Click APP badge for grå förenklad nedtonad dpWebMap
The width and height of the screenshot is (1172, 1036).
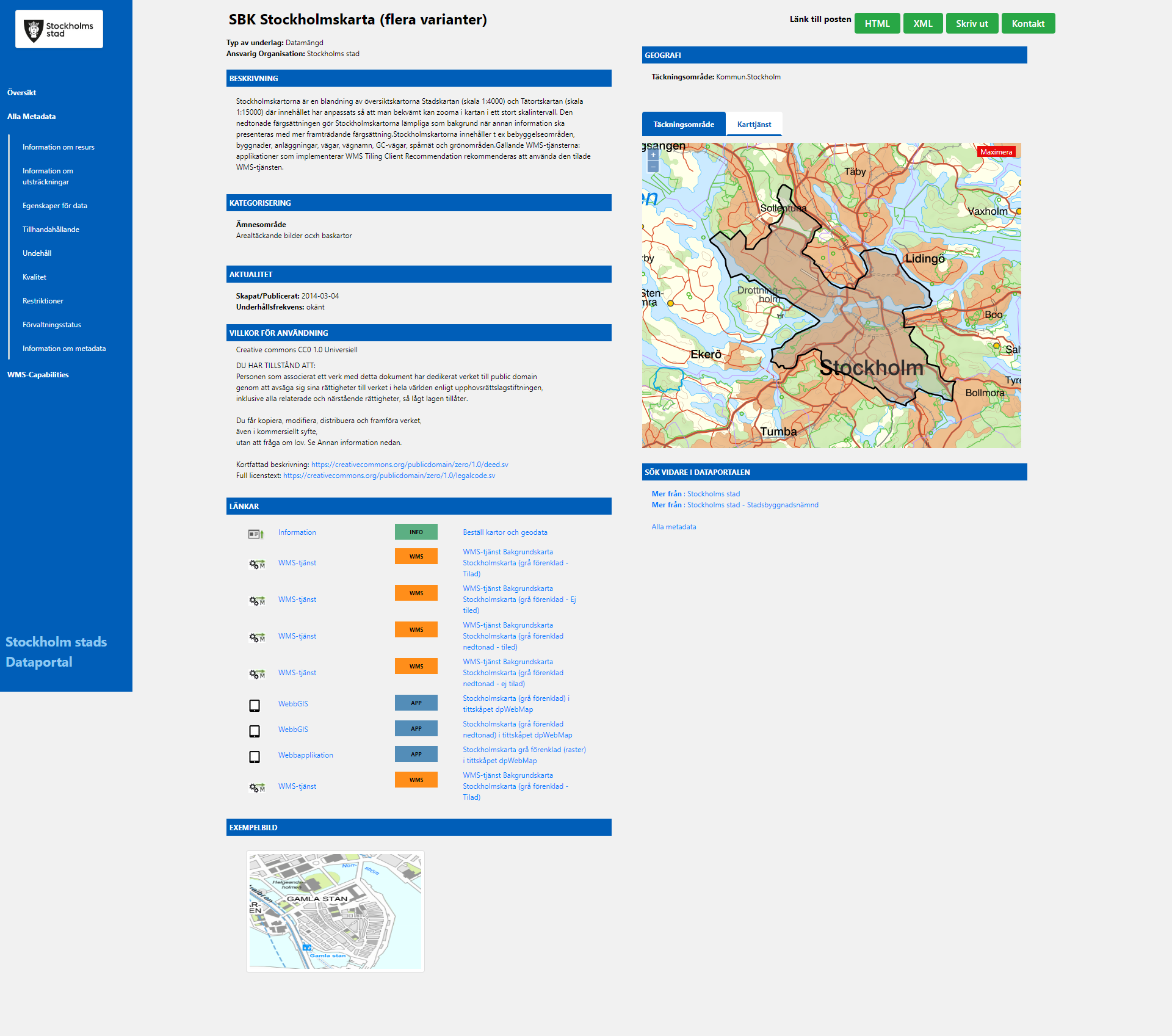coord(416,728)
